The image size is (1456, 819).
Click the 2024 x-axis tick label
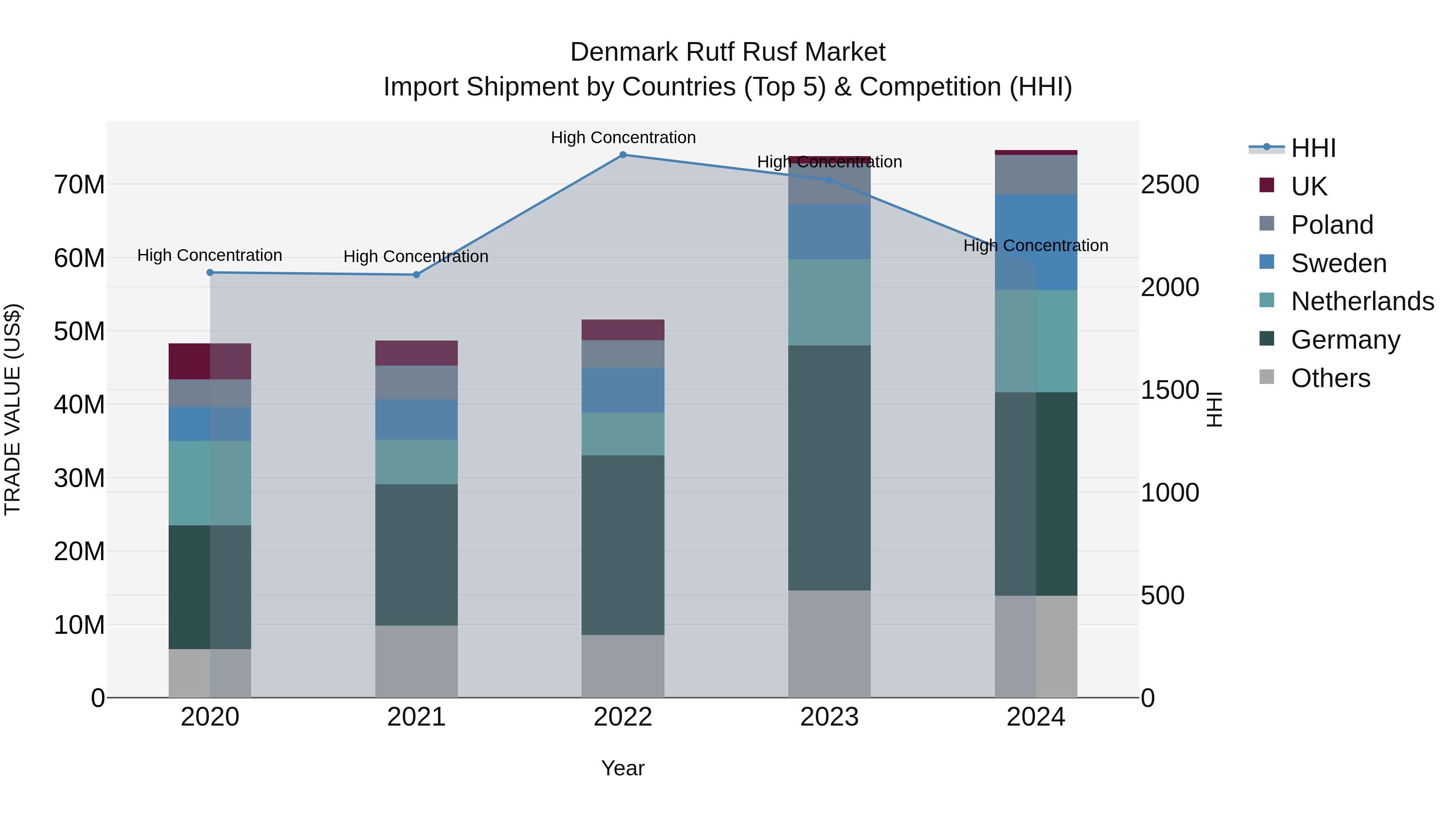pyautogui.click(x=1036, y=717)
